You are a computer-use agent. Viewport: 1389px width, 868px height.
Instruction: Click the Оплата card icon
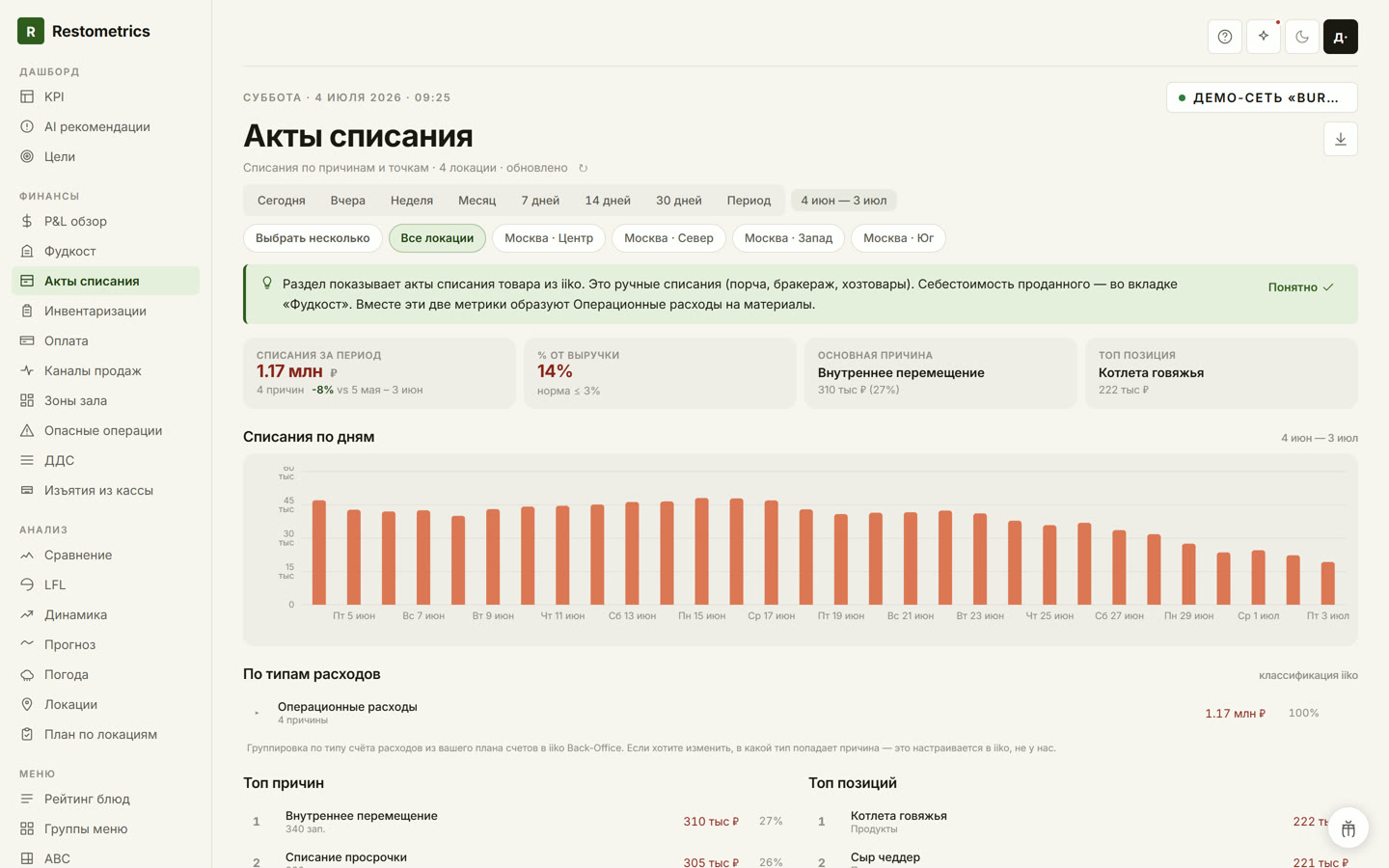pyautogui.click(x=27, y=340)
